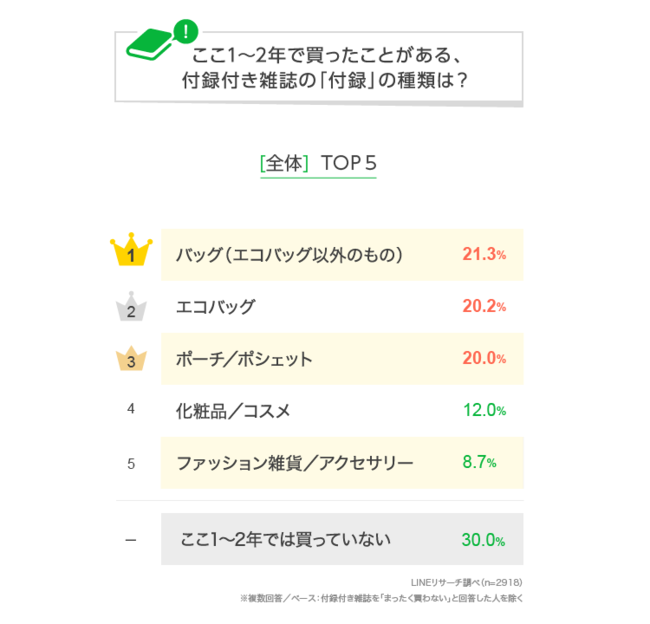Select the エコバッグ row label
The image size is (650, 624).
(216, 307)
